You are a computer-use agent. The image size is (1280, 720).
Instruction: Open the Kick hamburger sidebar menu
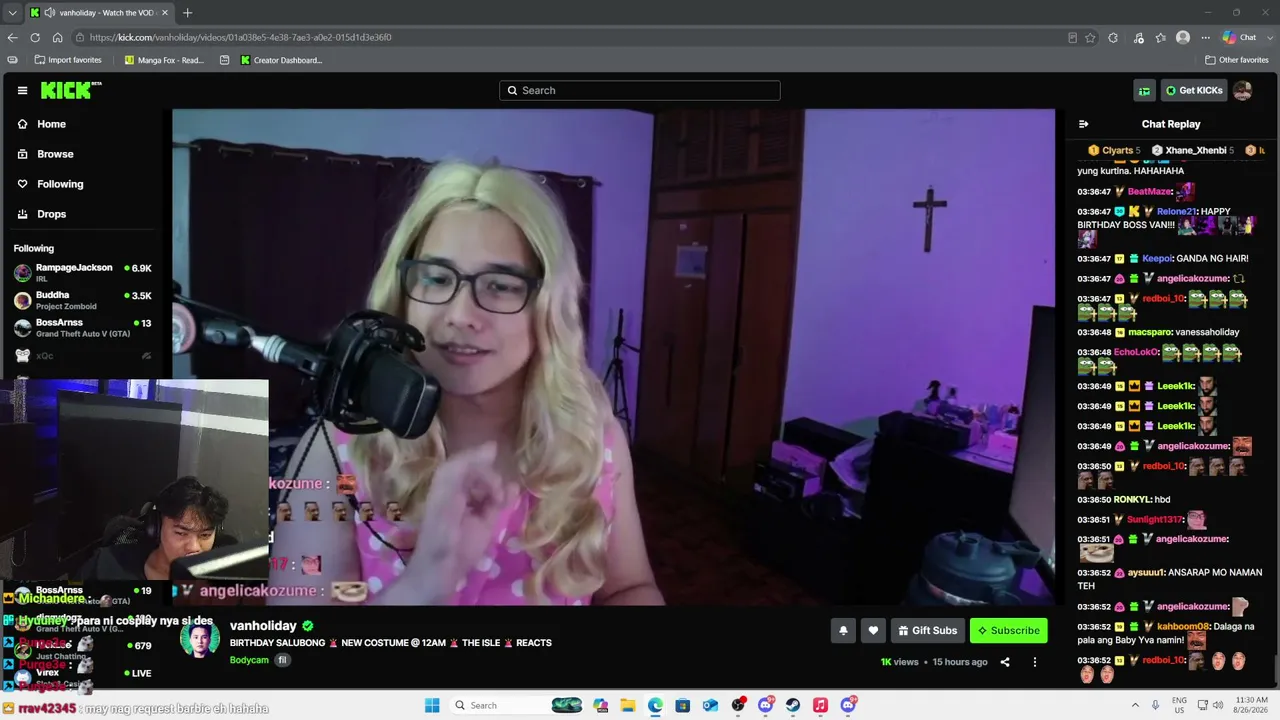pos(22,90)
